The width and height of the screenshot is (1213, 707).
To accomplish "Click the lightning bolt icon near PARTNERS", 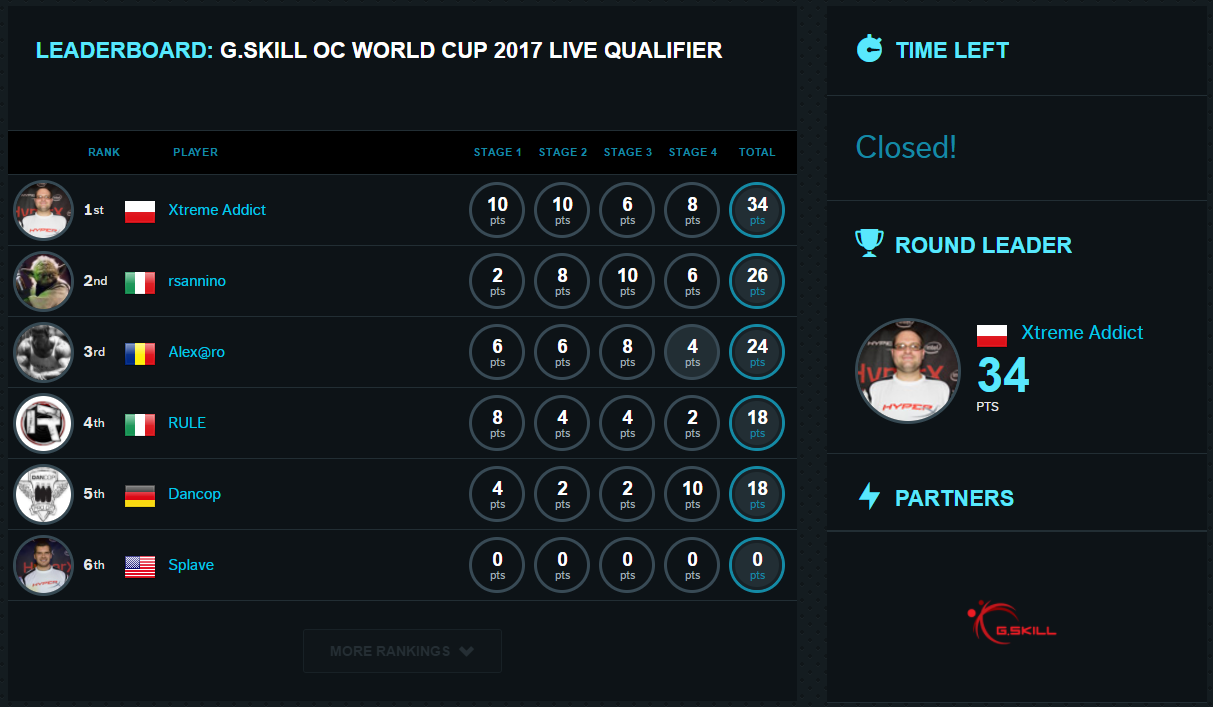I will [869, 497].
